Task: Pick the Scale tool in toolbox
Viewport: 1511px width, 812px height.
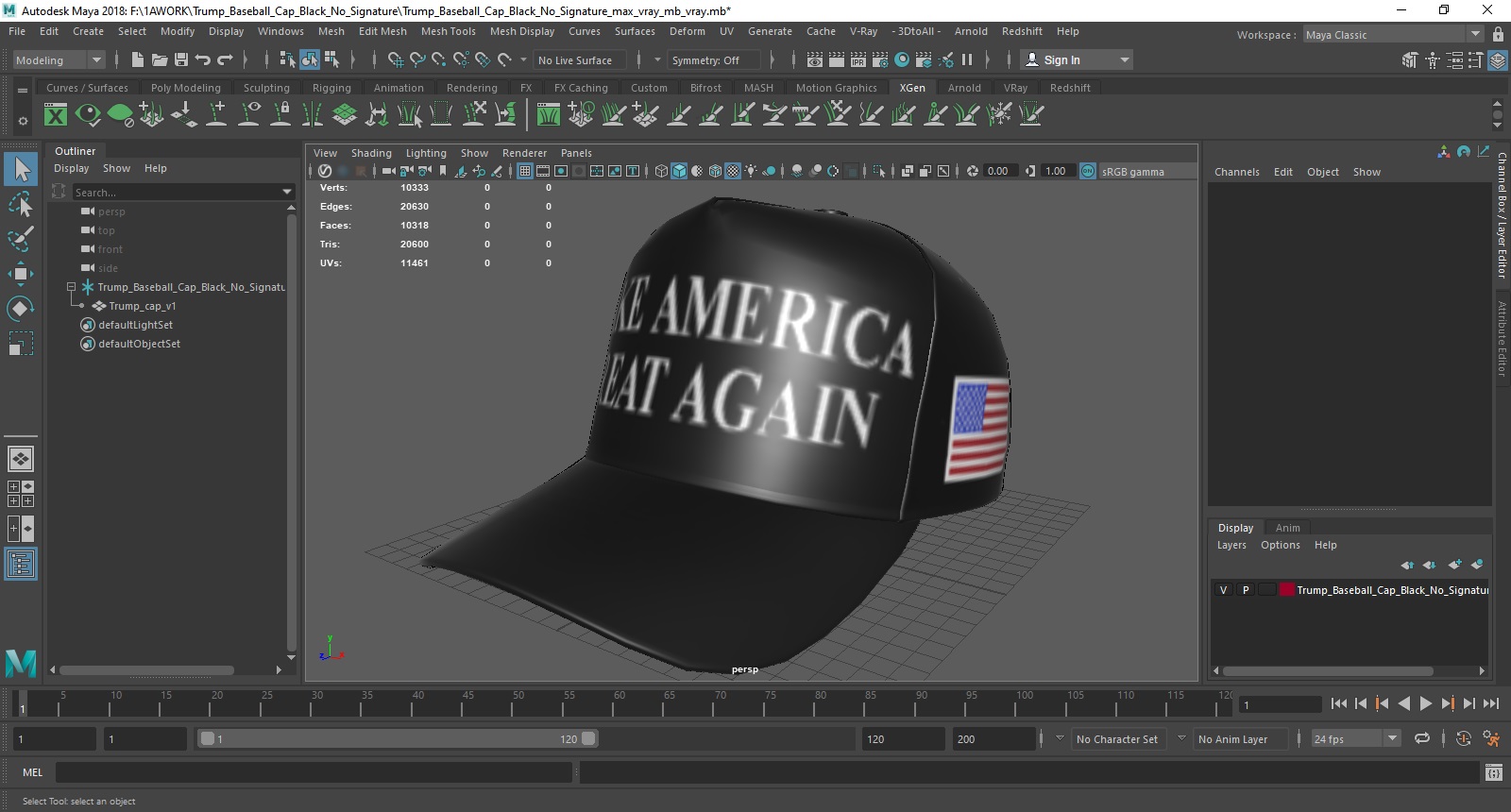Action: 21,344
